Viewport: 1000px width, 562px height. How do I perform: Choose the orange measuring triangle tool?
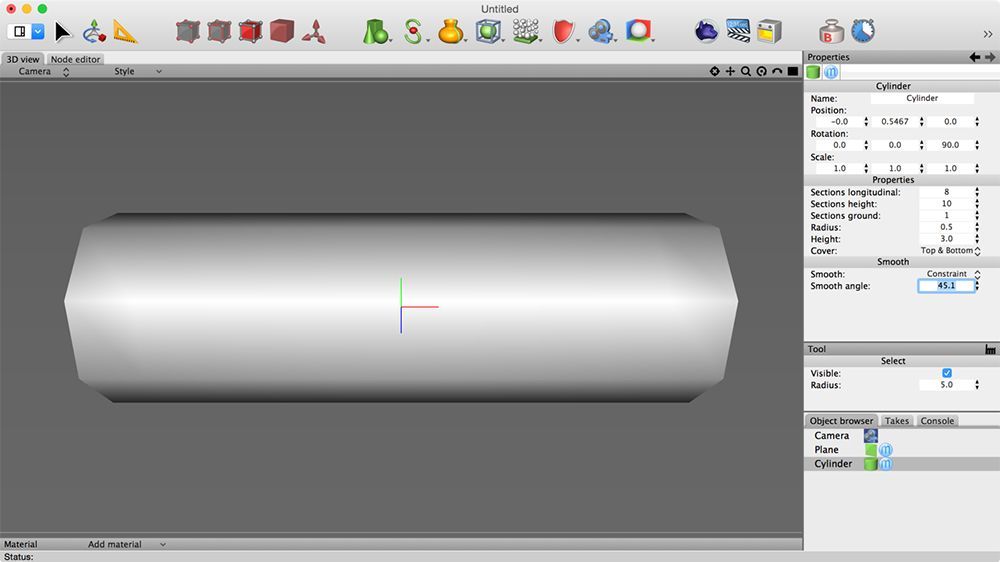[125, 31]
